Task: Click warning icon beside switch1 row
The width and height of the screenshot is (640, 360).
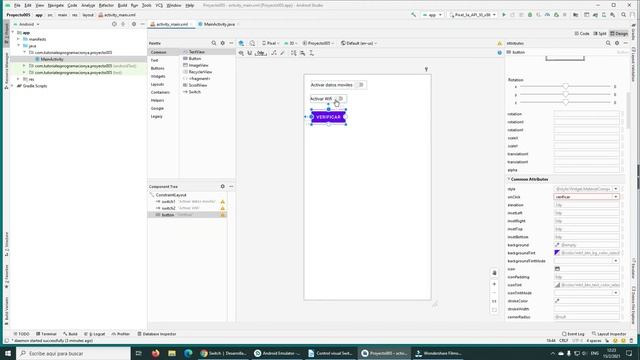Action: [x=222, y=202]
